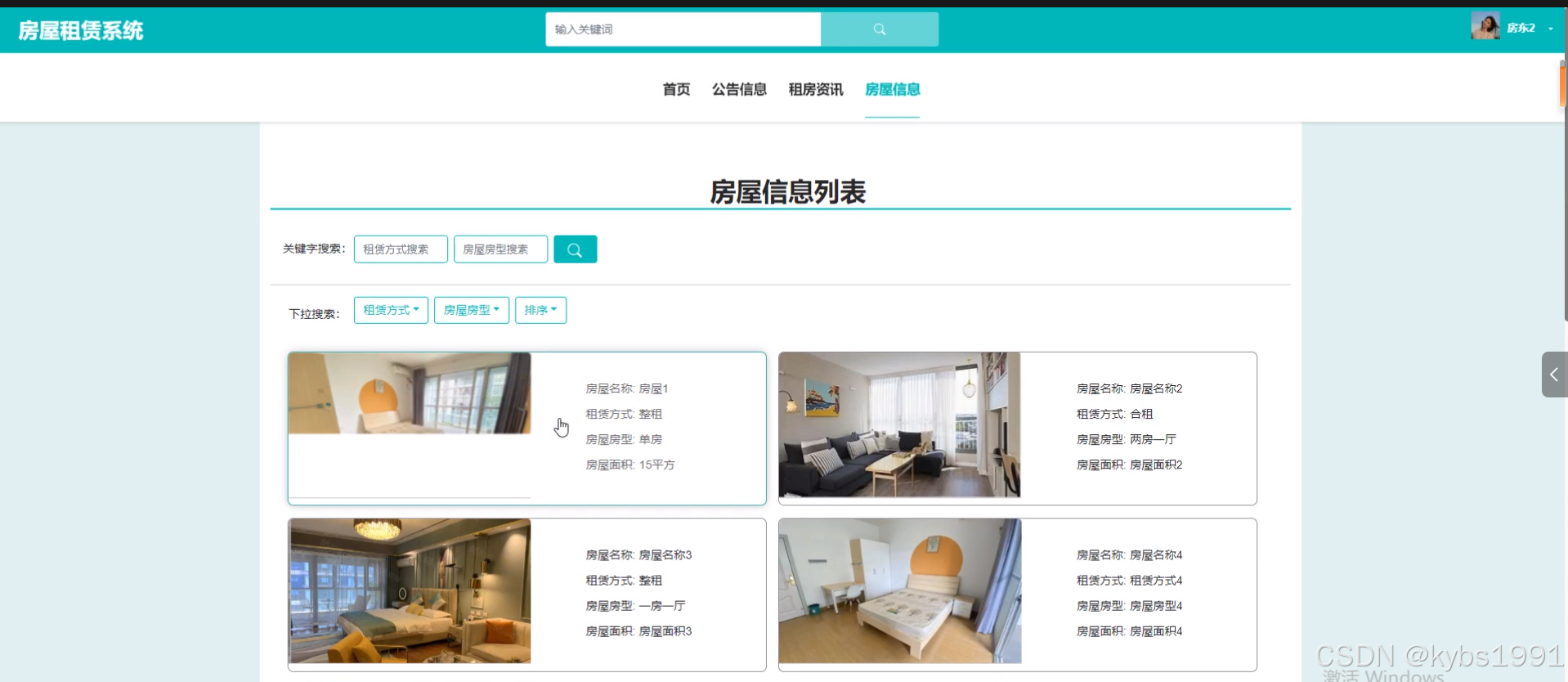The height and width of the screenshot is (682, 1568).
Task: Click the 房屋房型: 一房一厅 text
Action: point(635,606)
